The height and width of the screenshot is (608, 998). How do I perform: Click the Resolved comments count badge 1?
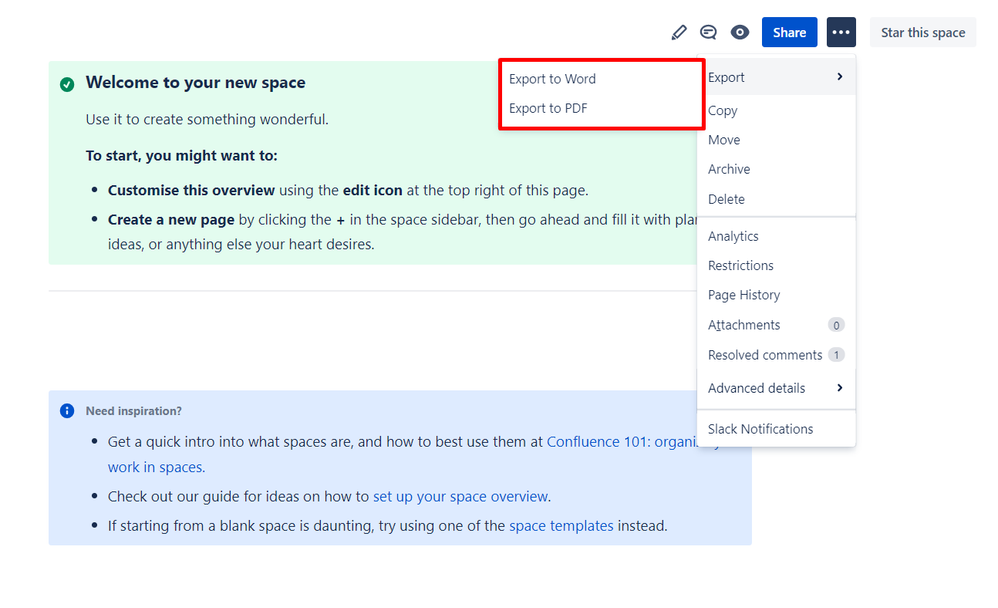(836, 355)
